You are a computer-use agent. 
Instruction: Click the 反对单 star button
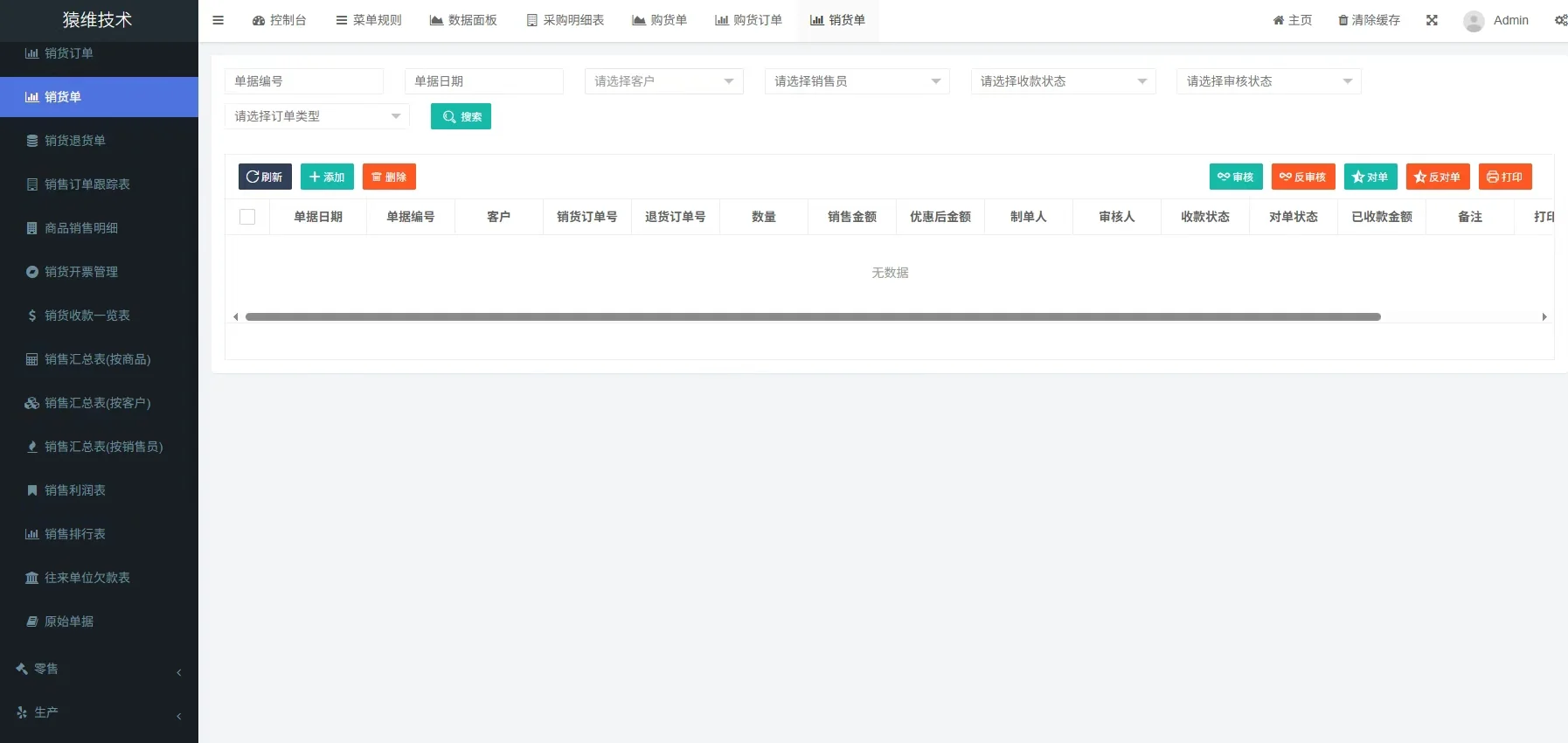coord(1438,177)
